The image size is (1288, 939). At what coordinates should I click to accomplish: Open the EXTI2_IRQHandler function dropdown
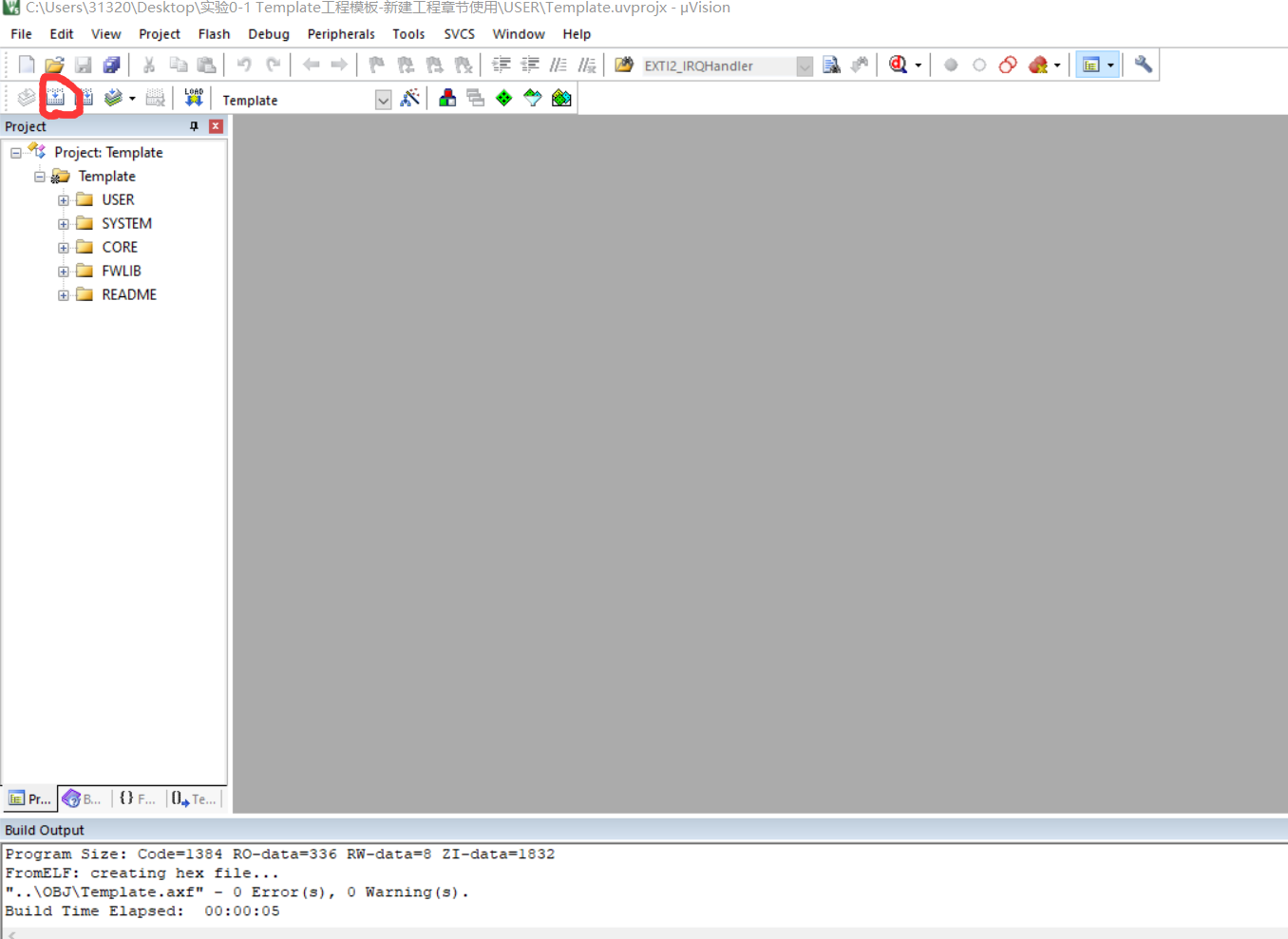pyautogui.click(x=805, y=66)
